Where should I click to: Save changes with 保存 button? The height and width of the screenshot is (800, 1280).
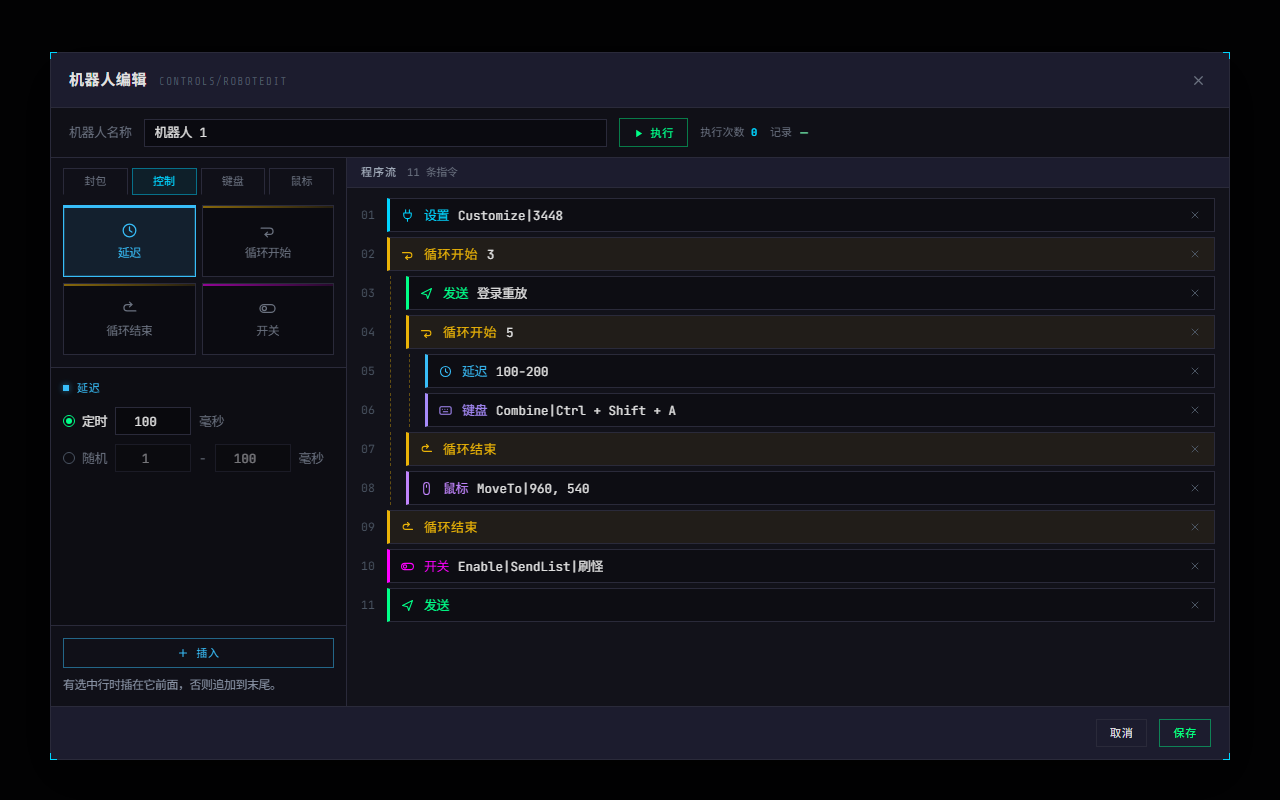pyautogui.click(x=1185, y=733)
